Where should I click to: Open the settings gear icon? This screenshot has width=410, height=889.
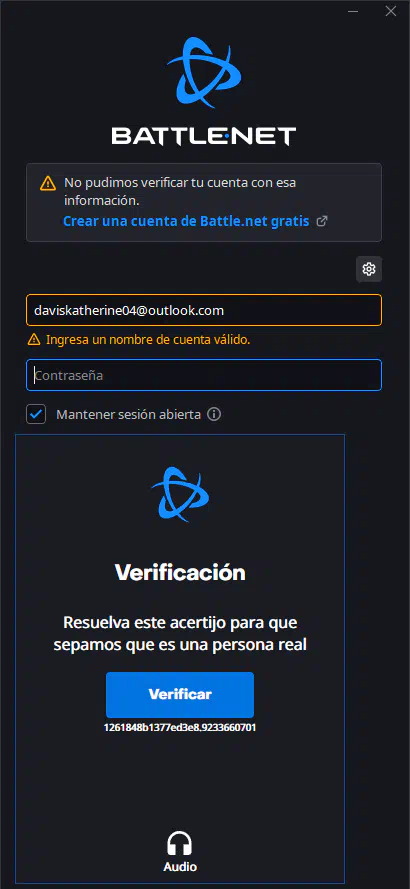click(x=369, y=269)
